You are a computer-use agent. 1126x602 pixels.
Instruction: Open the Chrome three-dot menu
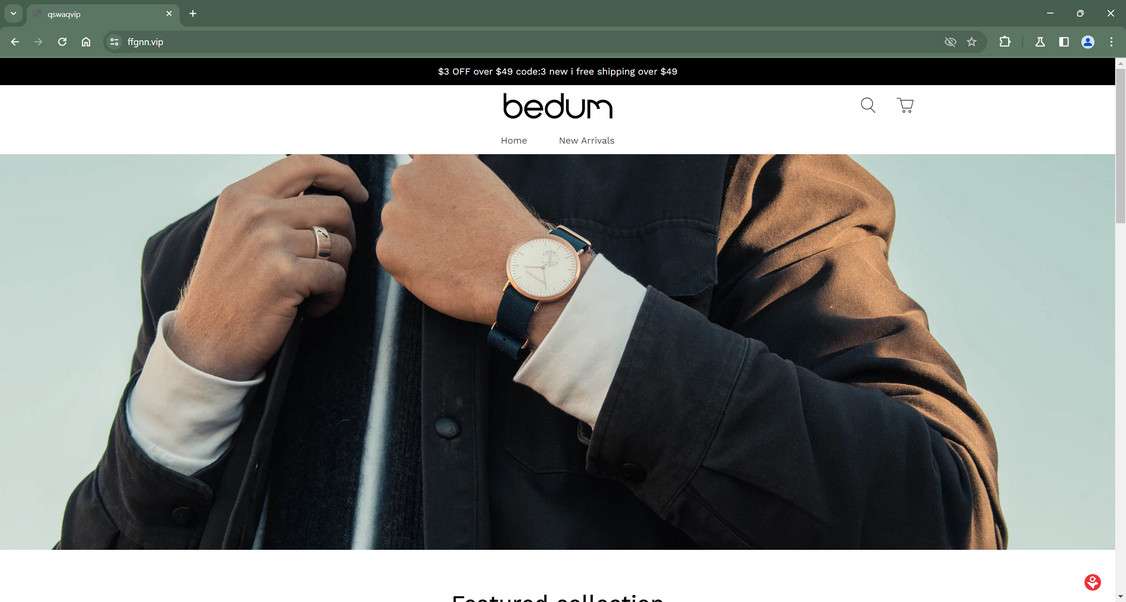1111,42
